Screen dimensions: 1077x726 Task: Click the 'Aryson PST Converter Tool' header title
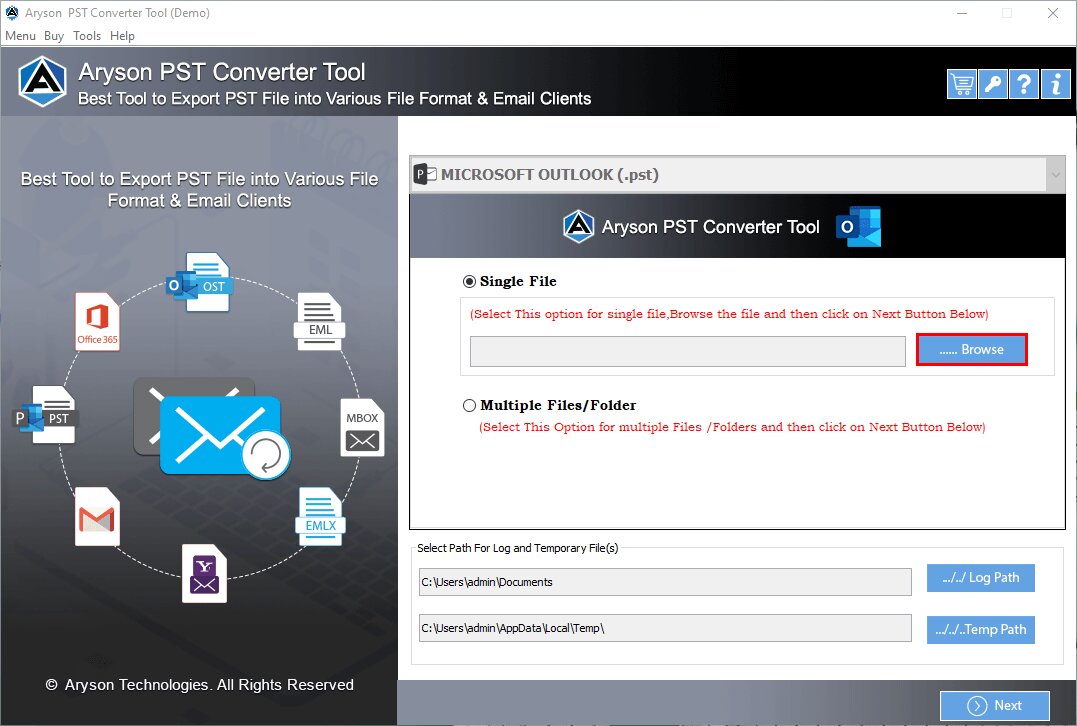(x=222, y=71)
